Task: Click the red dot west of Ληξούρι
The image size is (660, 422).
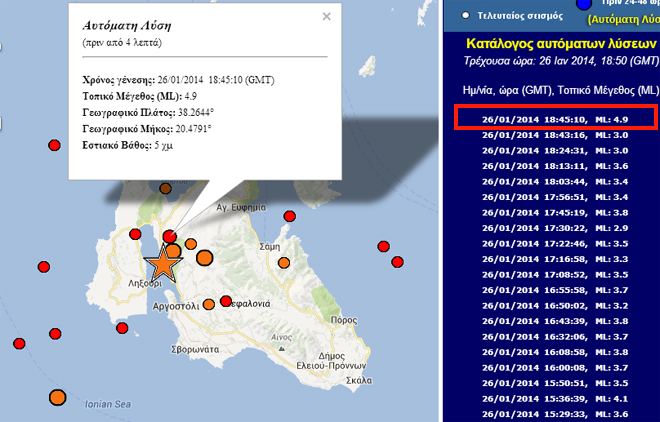Action: 42,267
